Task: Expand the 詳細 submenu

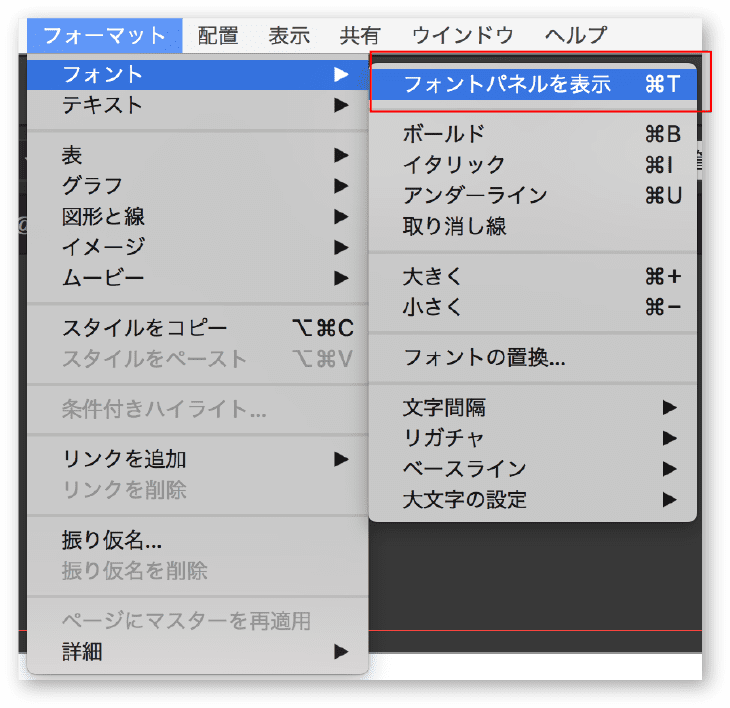Action: (198, 652)
